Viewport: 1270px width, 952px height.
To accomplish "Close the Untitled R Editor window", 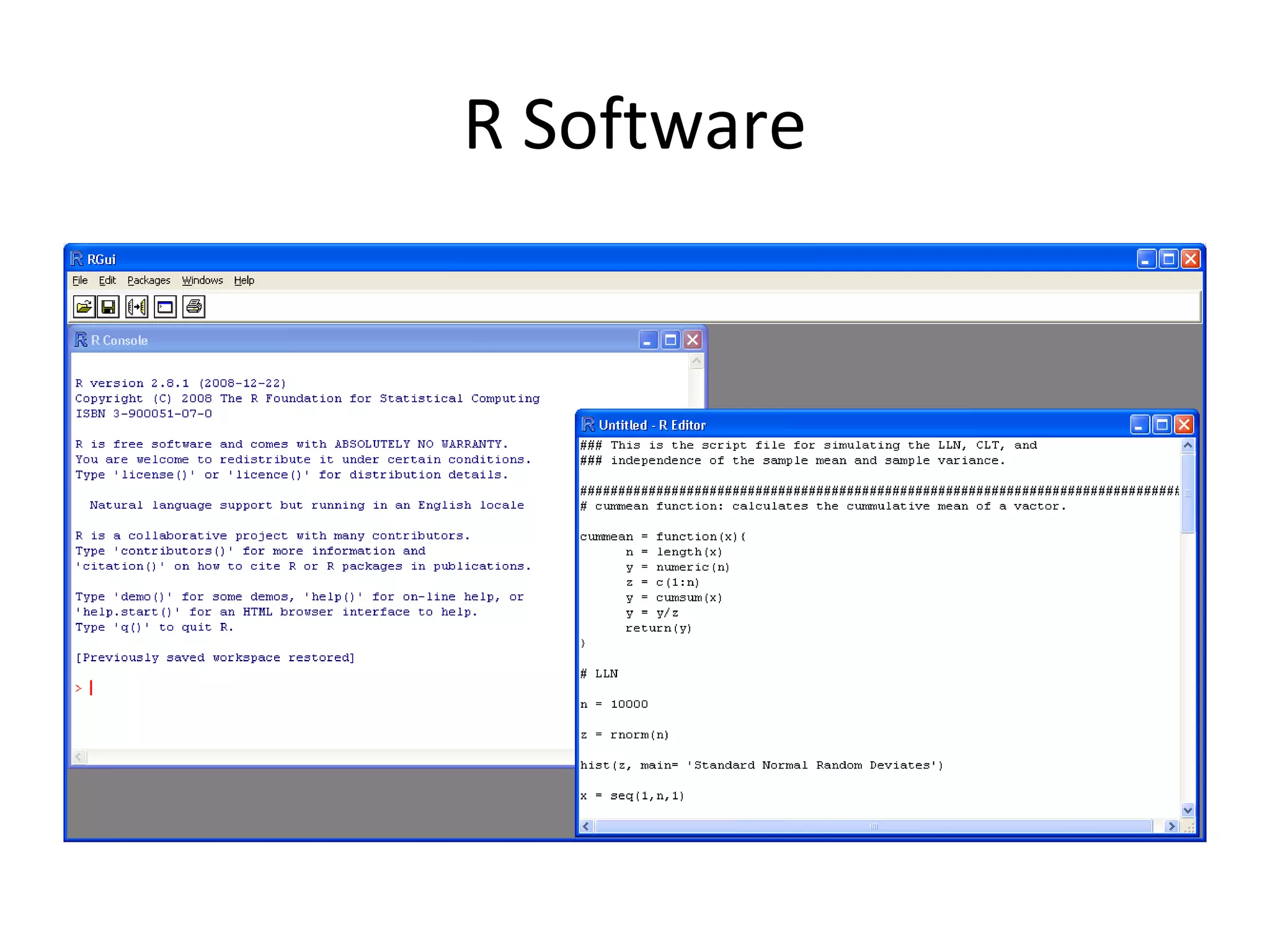I will click(1184, 425).
